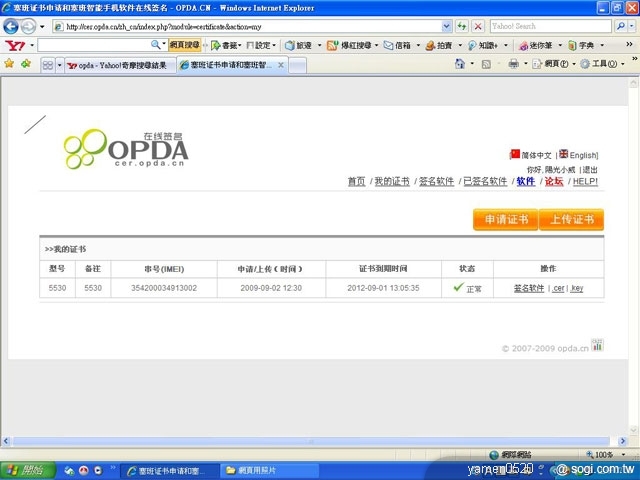Viewport: 640px width, 480px height.
Task: Click the 申请证书 orange button
Action: (x=505, y=220)
